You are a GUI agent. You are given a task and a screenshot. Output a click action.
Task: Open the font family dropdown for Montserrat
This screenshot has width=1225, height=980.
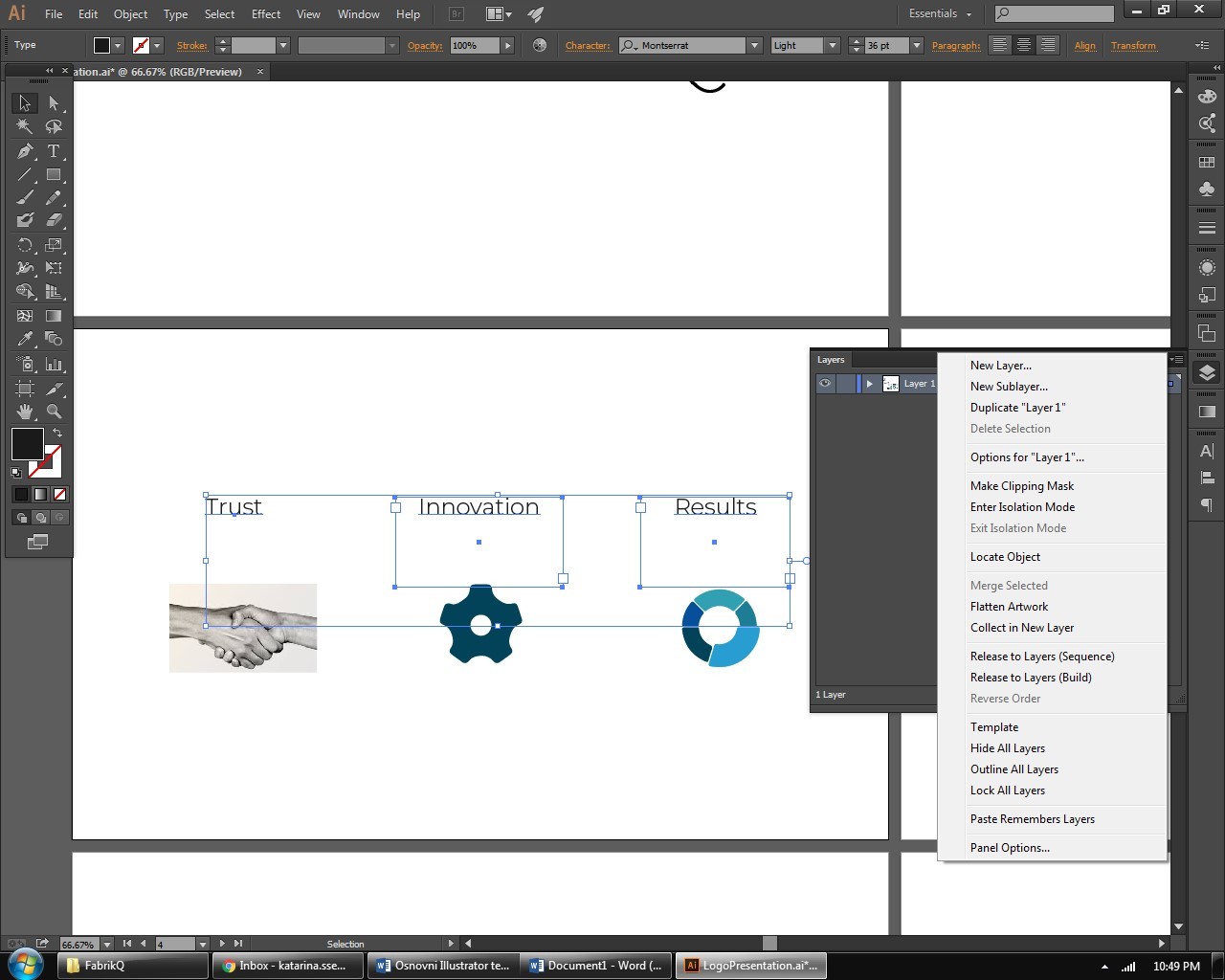754,45
